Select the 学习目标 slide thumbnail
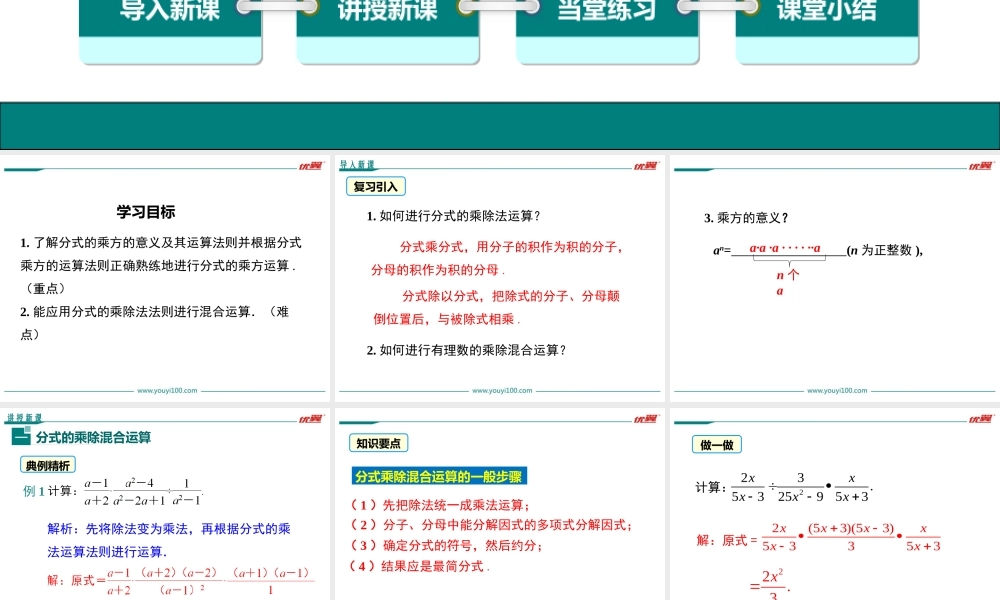Image resolution: width=1000 pixels, height=600 pixels. click(165, 280)
